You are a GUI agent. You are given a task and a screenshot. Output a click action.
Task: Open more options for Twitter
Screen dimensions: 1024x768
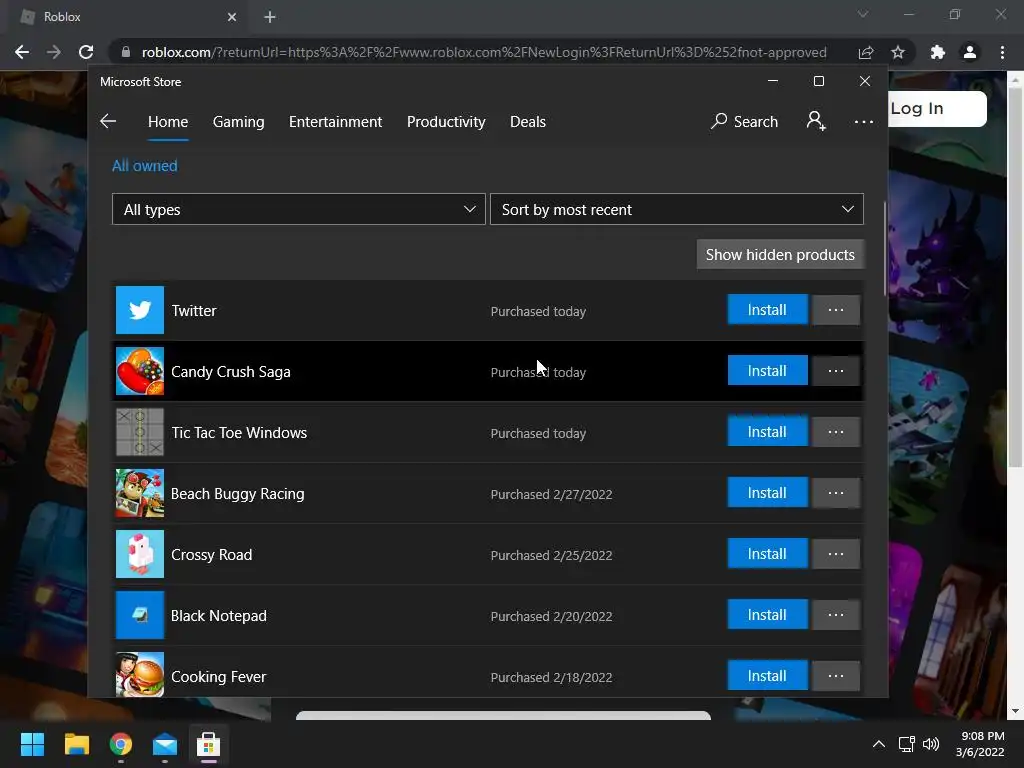[x=836, y=310]
